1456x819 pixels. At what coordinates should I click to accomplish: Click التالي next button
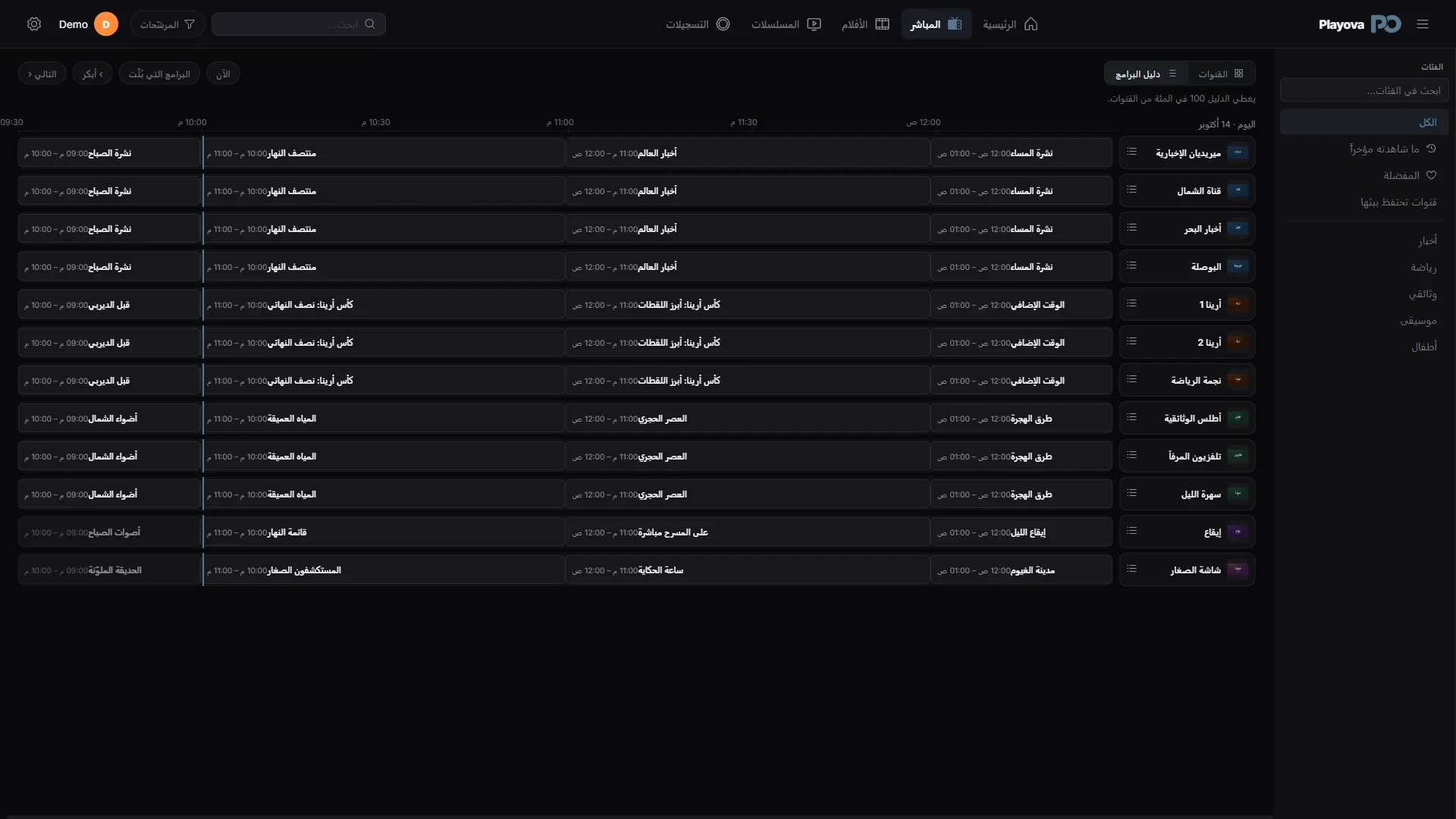(x=42, y=74)
